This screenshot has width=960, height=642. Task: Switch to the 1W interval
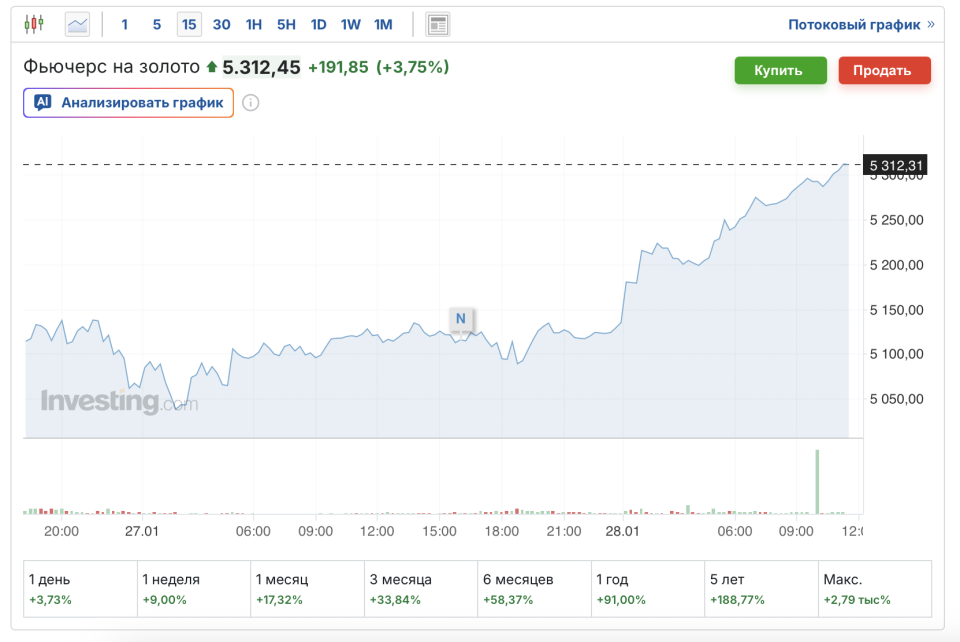point(350,24)
